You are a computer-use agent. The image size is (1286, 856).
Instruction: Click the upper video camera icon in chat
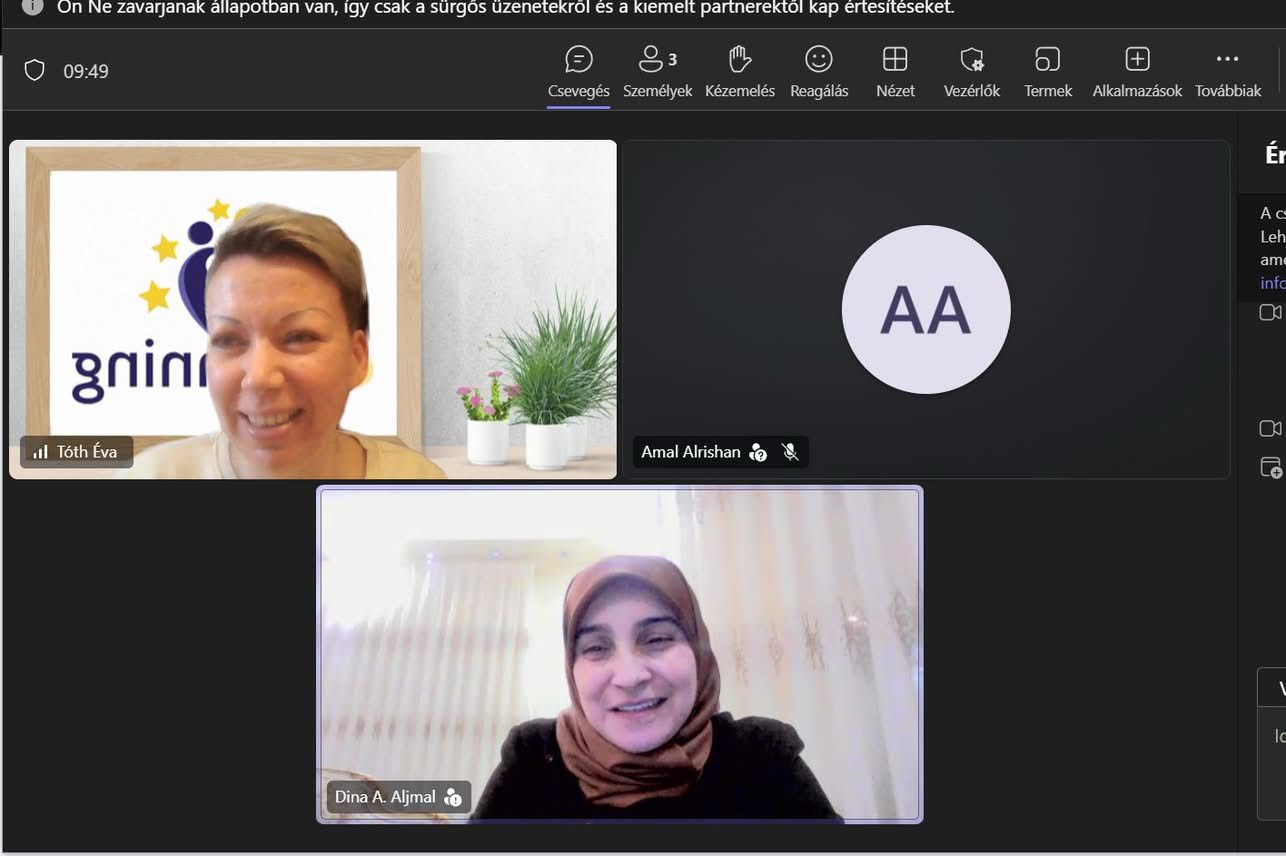(x=1270, y=313)
